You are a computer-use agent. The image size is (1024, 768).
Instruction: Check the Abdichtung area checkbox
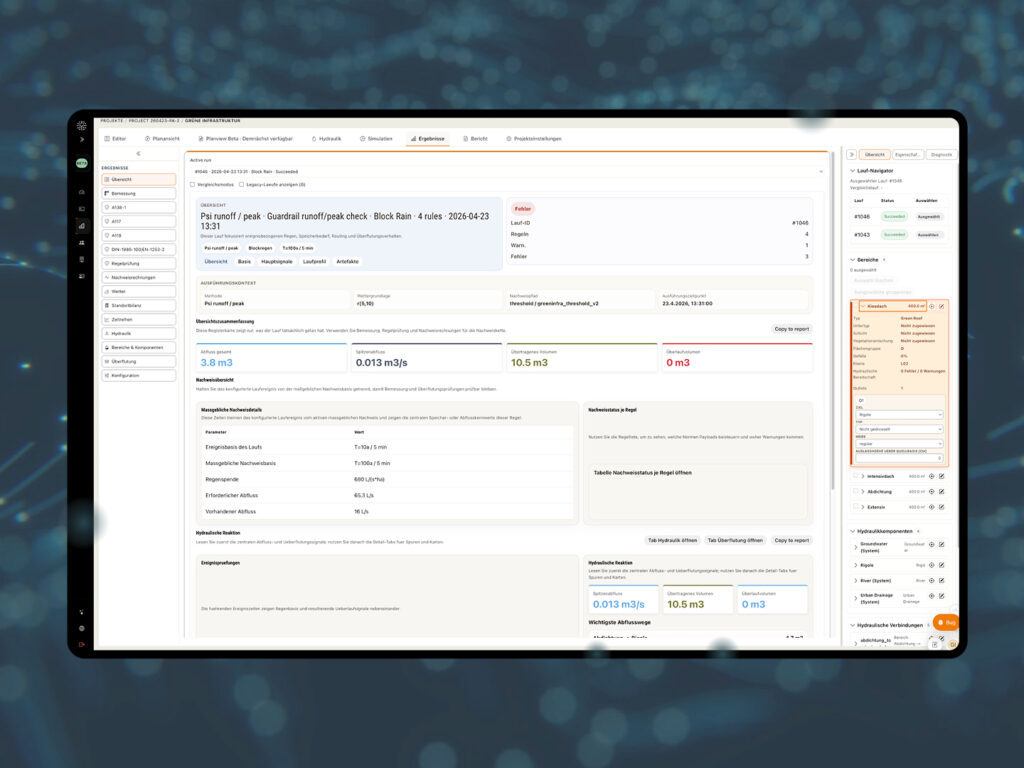(x=856, y=492)
